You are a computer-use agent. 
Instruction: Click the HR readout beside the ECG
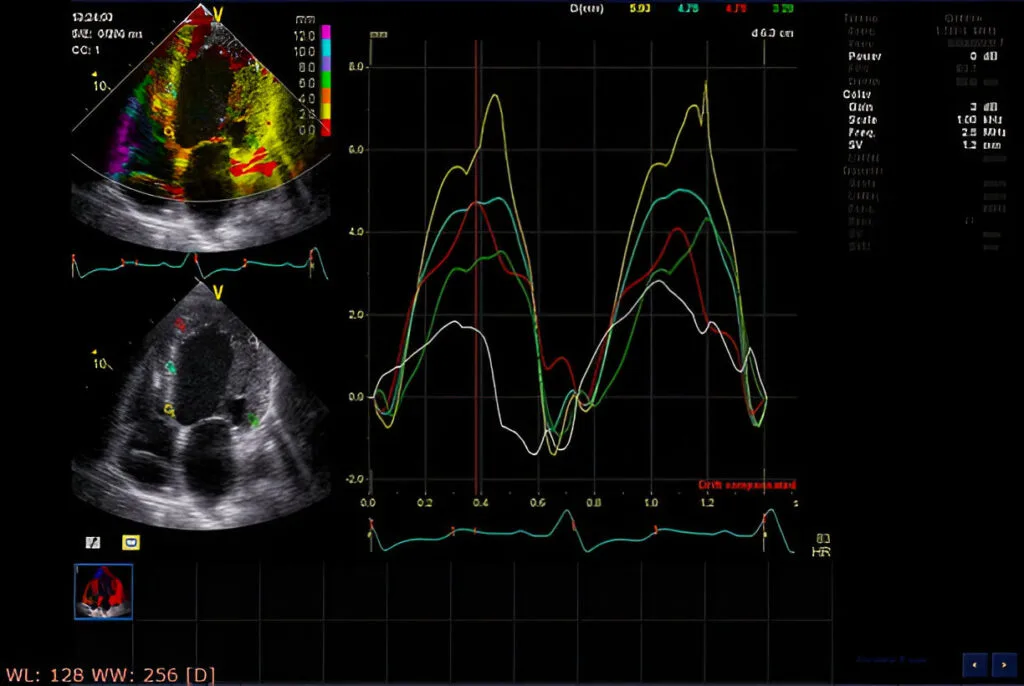pos(823,544)
